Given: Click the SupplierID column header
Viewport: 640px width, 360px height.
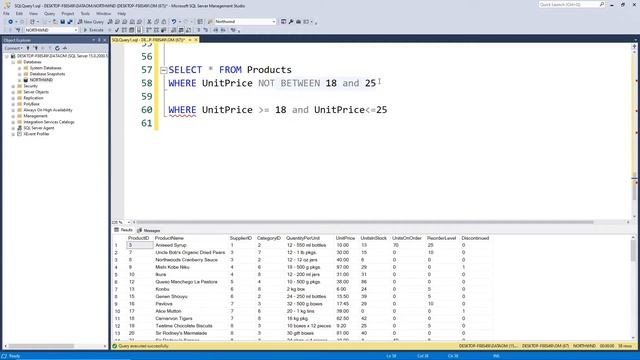Looking at the screenshot, I should 240,238.
